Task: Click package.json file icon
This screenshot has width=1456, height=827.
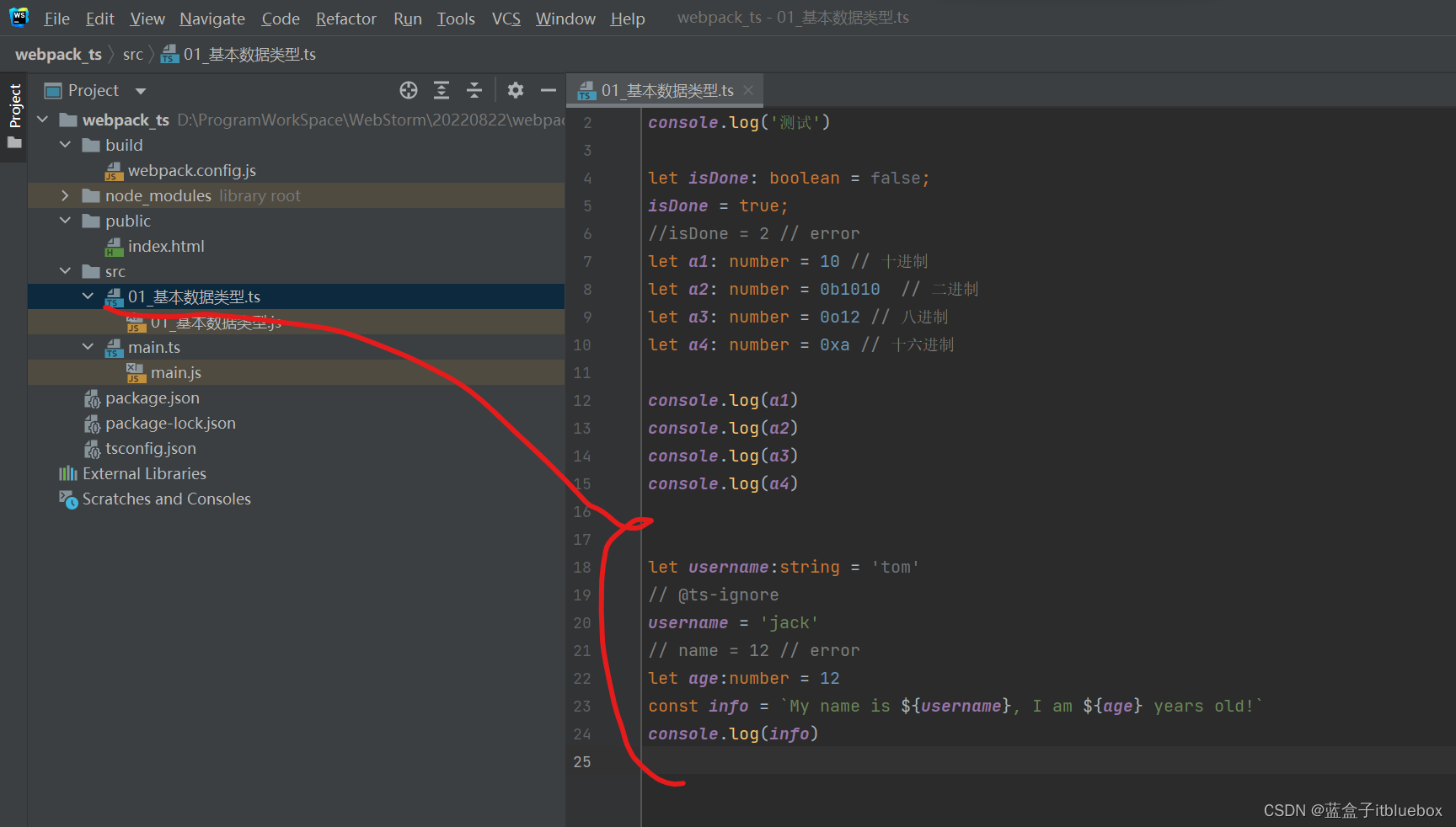Action: click(x=92, y=398)
